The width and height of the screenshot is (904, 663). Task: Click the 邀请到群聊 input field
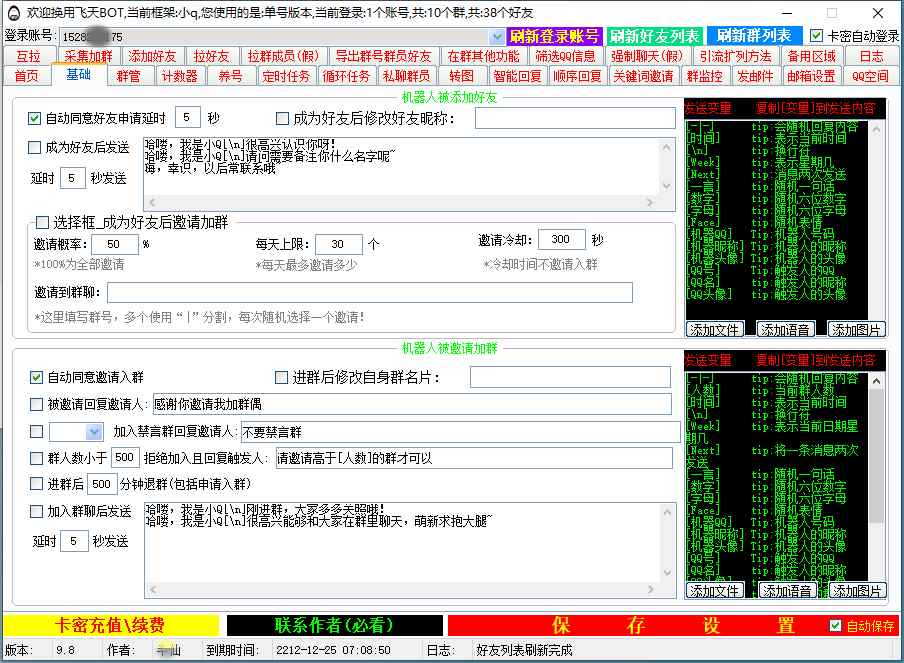point(370,292)
